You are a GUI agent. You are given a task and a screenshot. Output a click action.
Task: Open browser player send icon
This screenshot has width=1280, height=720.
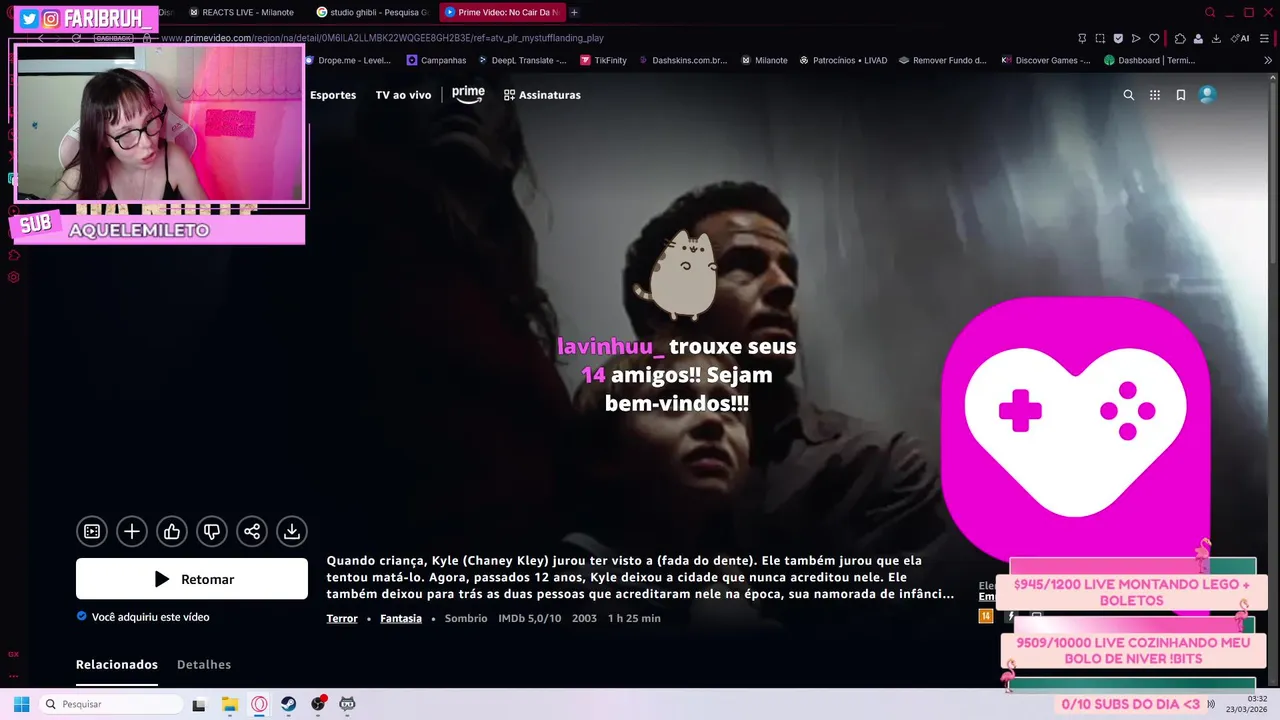[1136, 38]
